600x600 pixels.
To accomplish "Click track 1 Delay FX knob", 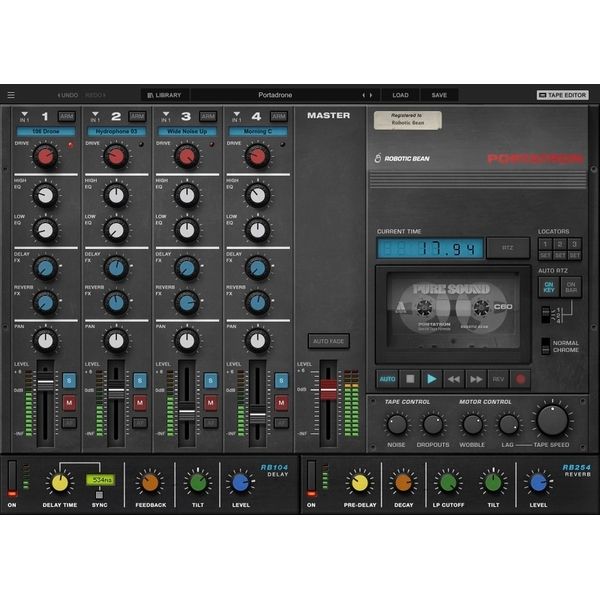I will click(x=46, y=268).
